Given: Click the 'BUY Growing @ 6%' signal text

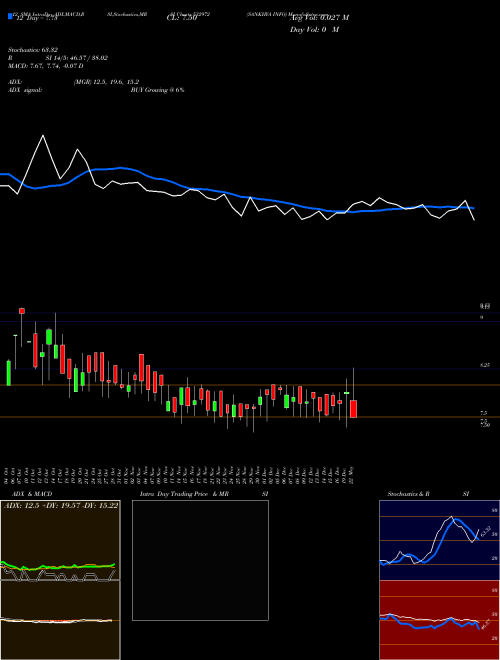Looking at the screenshot, I should pyautogui.click(x=157, y=90).
